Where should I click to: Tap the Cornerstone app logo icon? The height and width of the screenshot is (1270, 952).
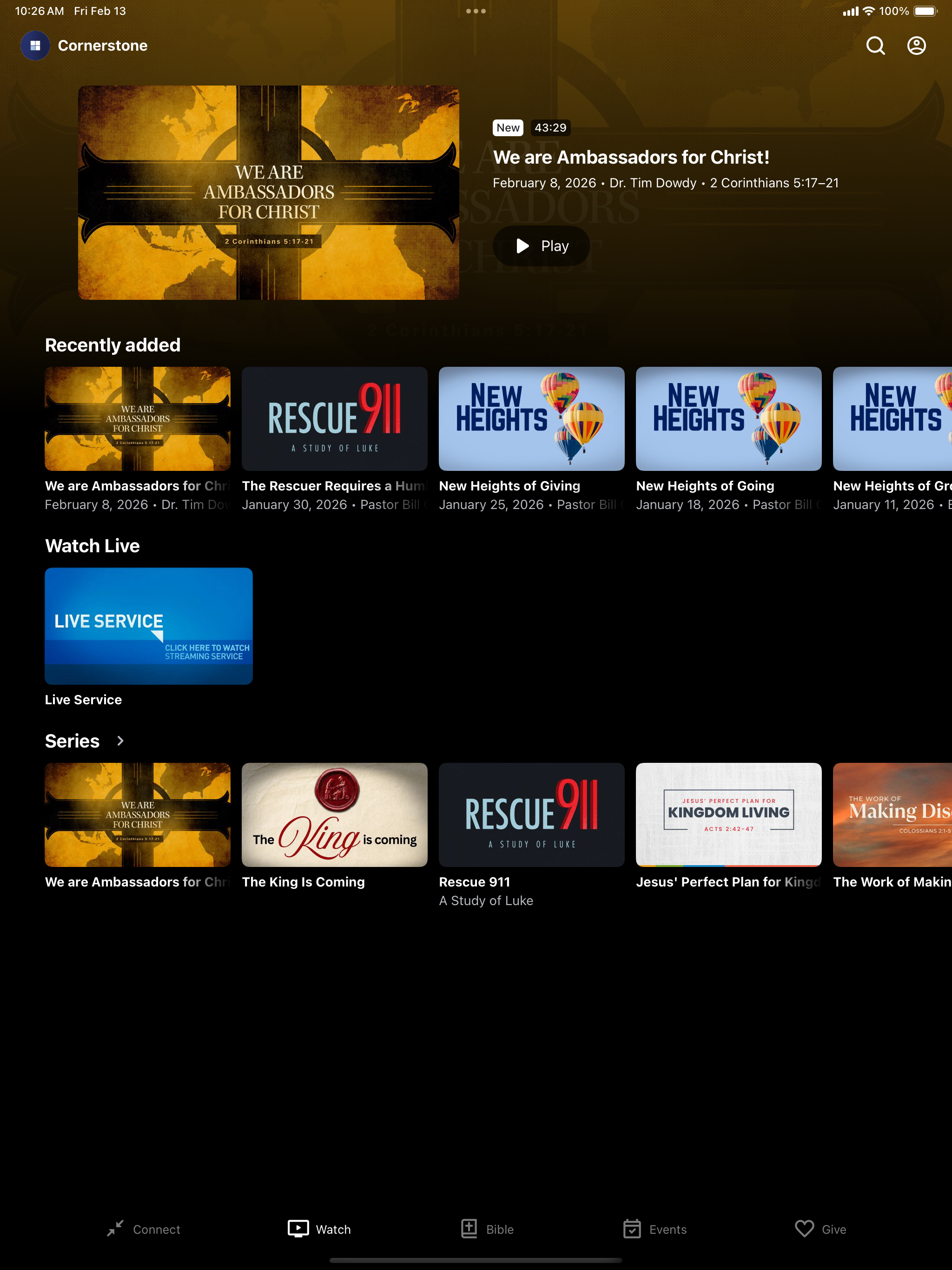(35, 46)
